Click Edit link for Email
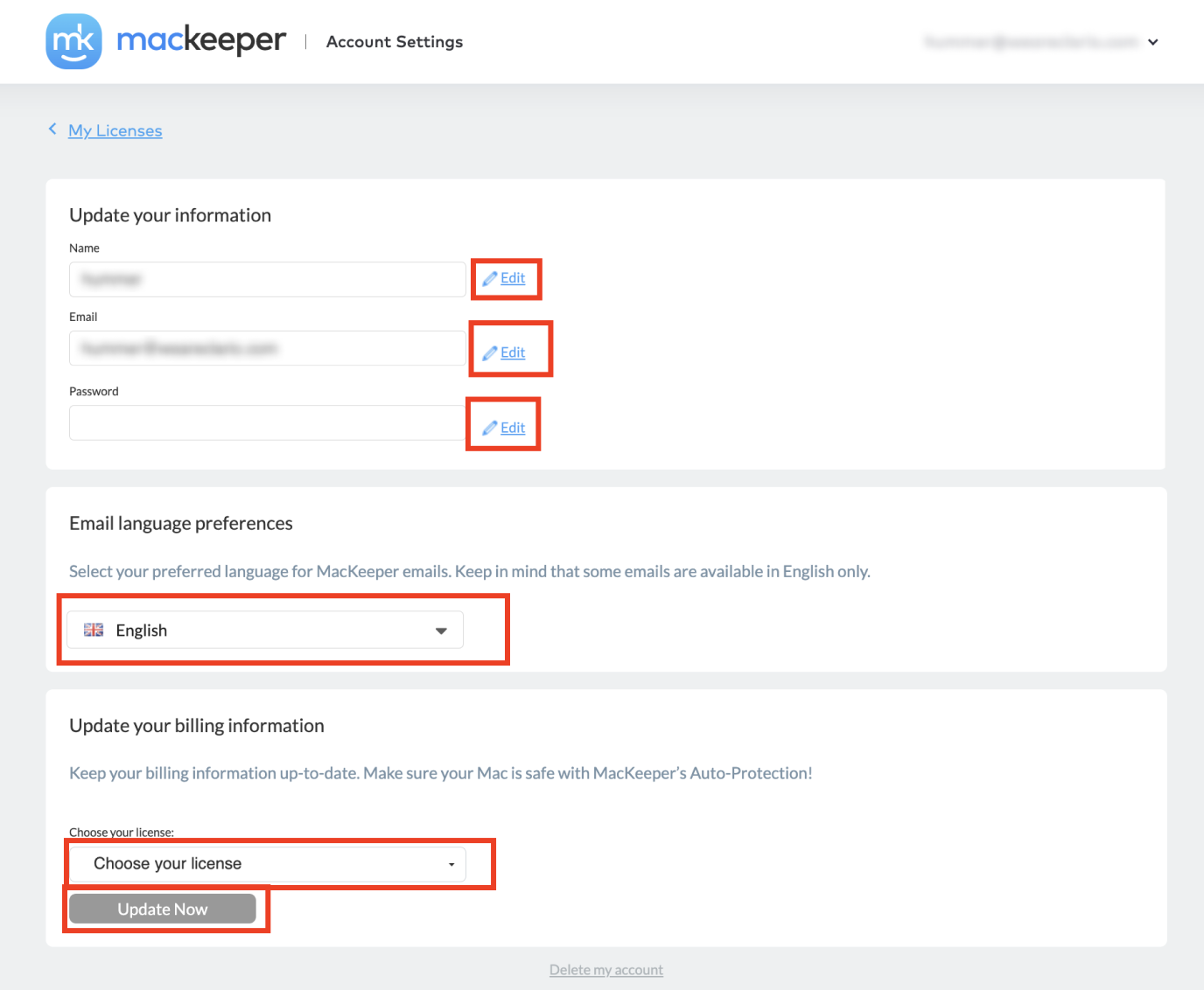Viewport: 1204px width, 990px height. tap(513, 352)
